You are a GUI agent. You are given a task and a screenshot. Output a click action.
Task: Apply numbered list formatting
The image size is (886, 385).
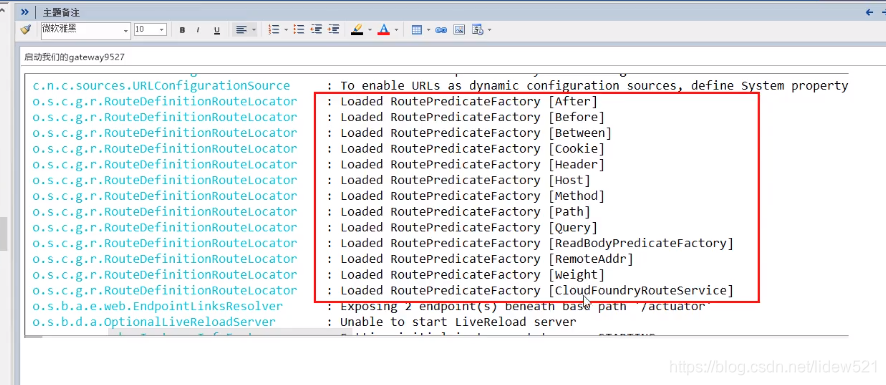[274, 30]
